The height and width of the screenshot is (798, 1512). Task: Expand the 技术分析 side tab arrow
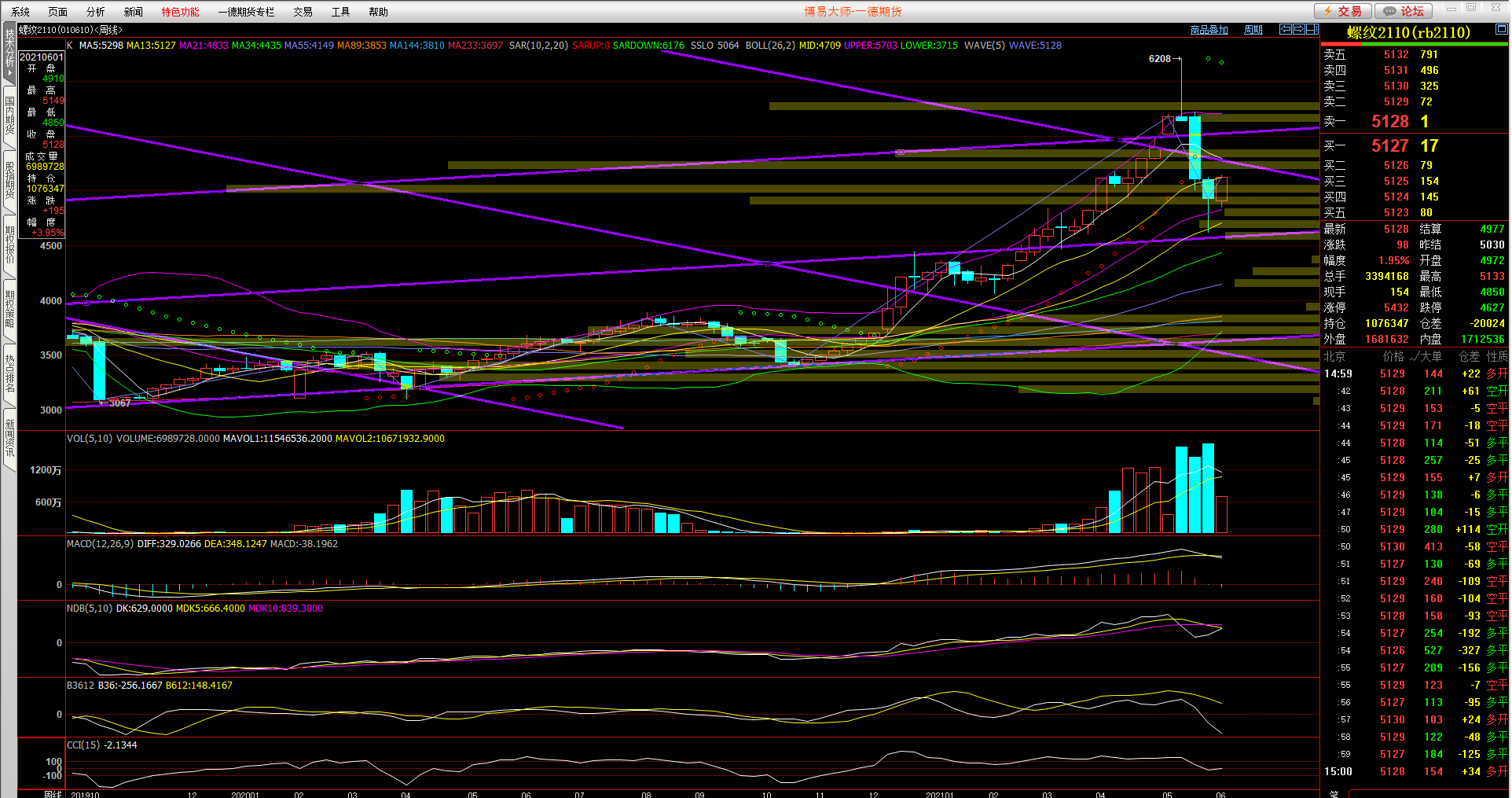(x=9, y=72)
